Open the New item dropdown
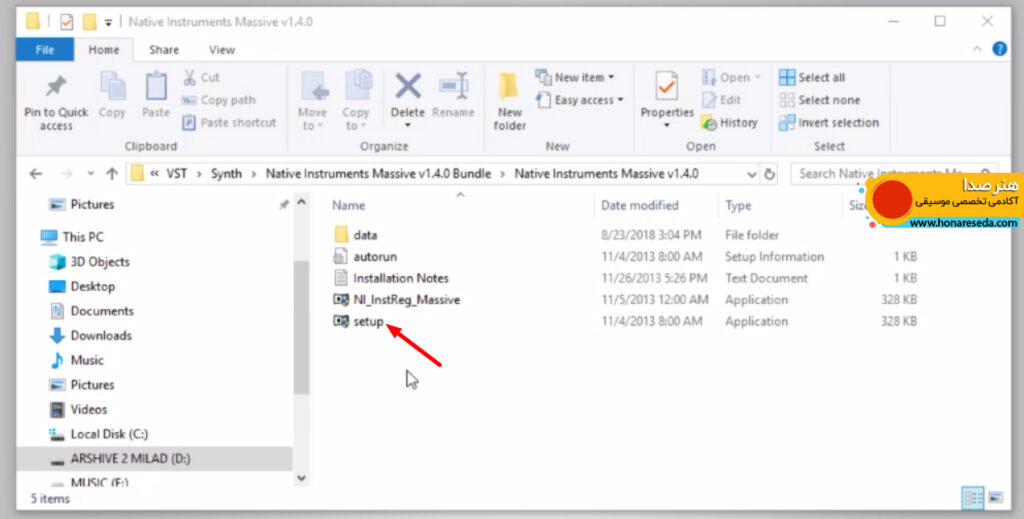 [x=575, y=77]
